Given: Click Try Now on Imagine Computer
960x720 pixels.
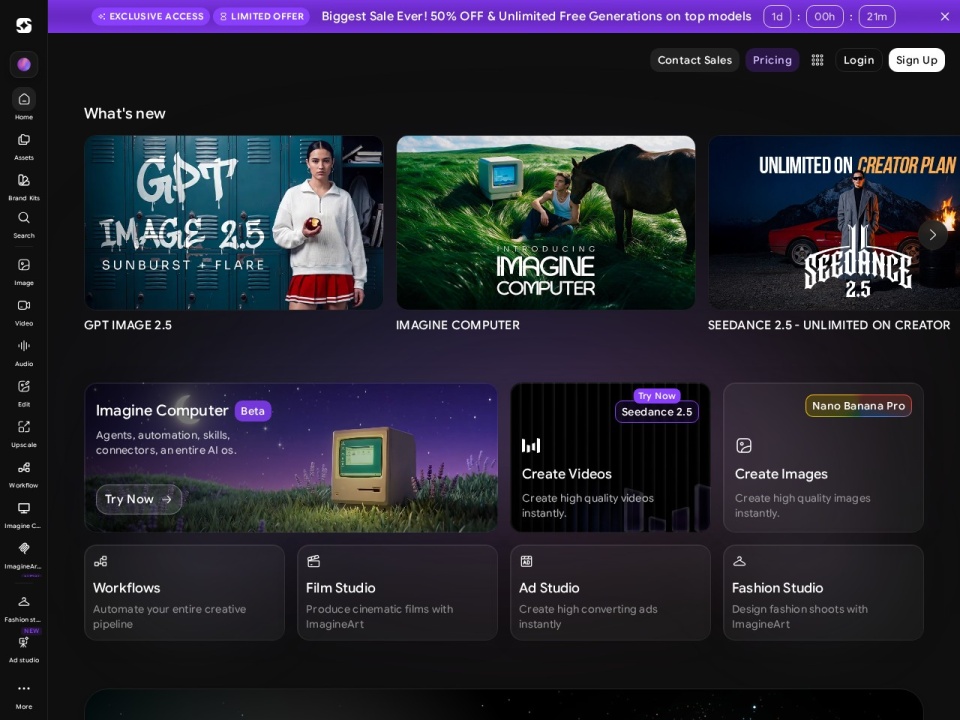Looking at the screenshot, I should 138,499.
